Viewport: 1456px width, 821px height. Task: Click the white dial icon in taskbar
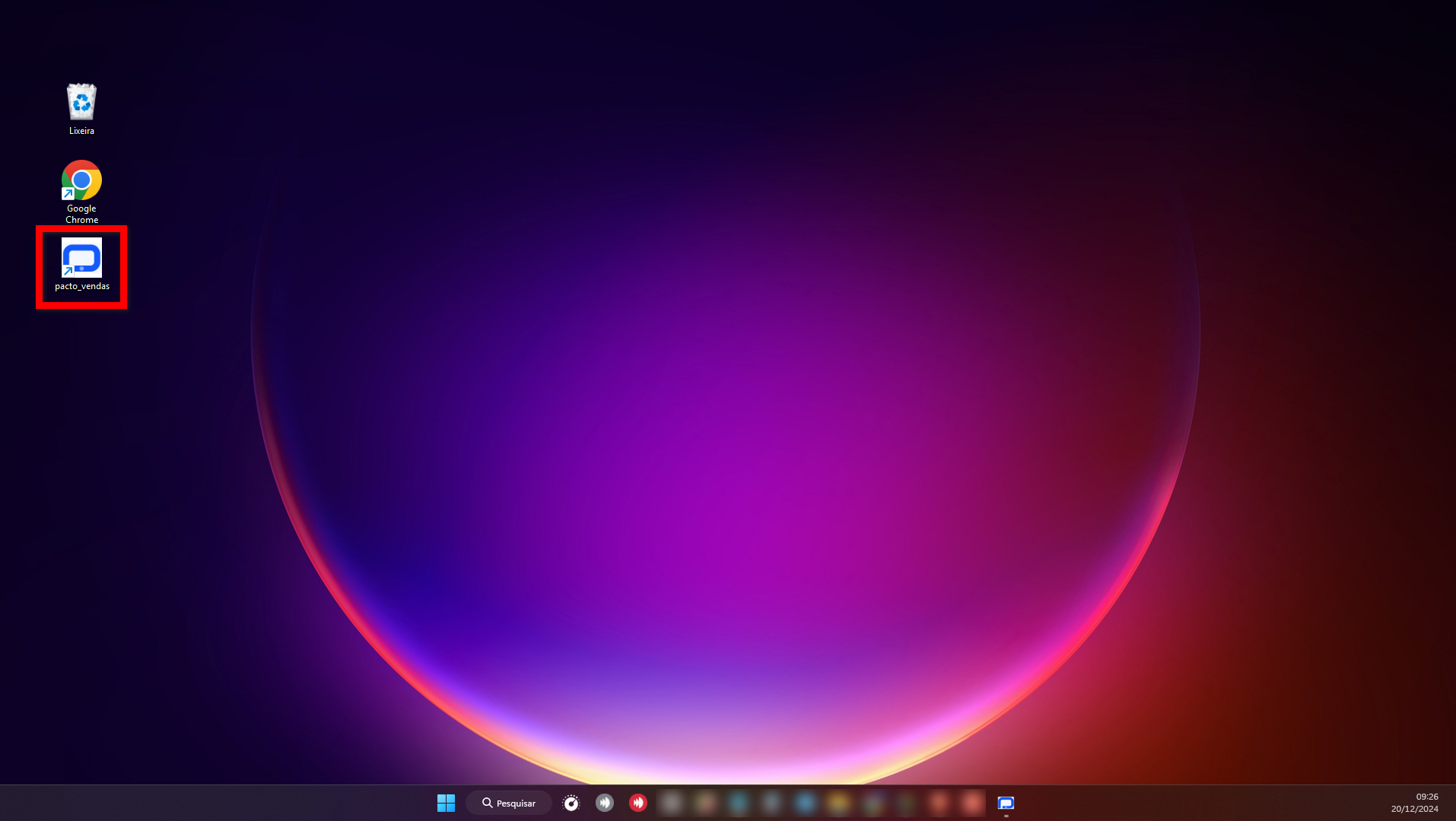click(571, 803)
